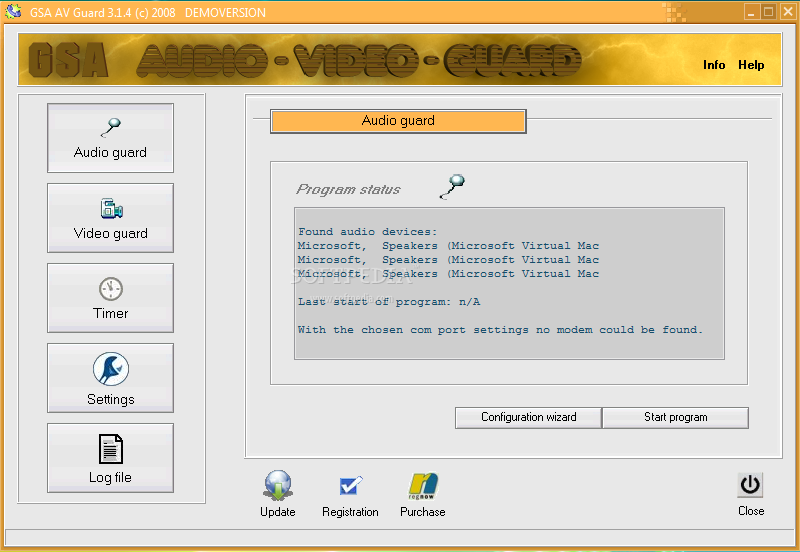Image resolution: width=800 pixels, height=552 pixels.
Task: Open the Help menu in banner
Action: 751,65
